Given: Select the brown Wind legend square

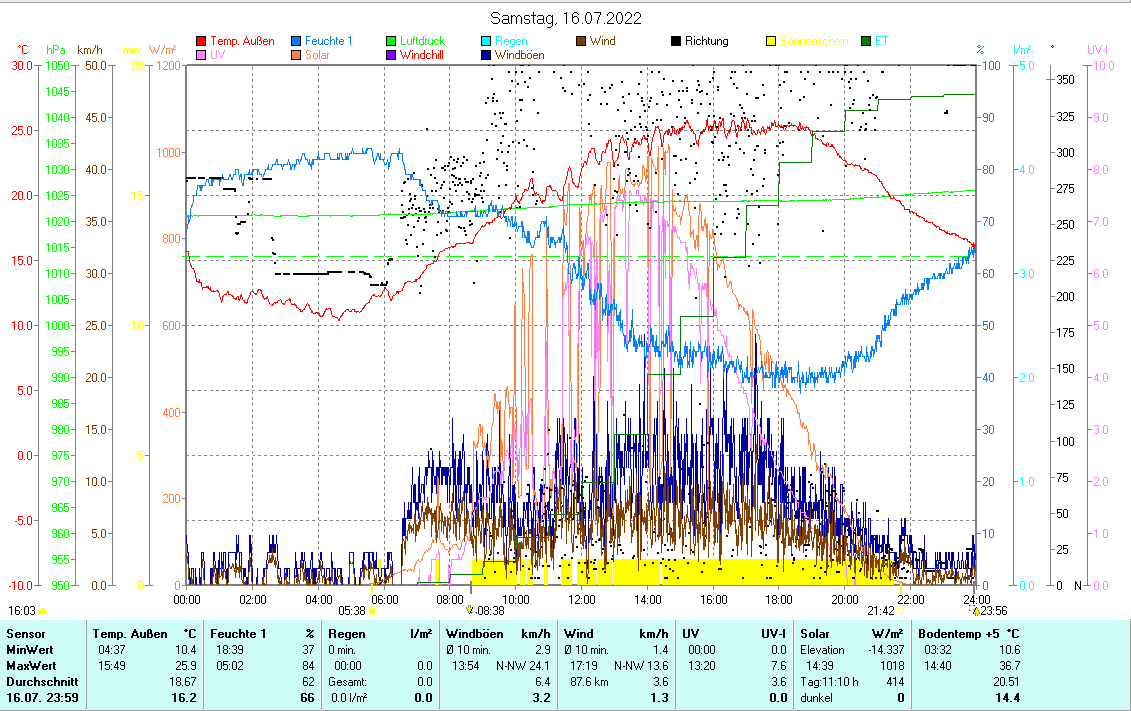Looking at the screenshot, I should [581, 42].
